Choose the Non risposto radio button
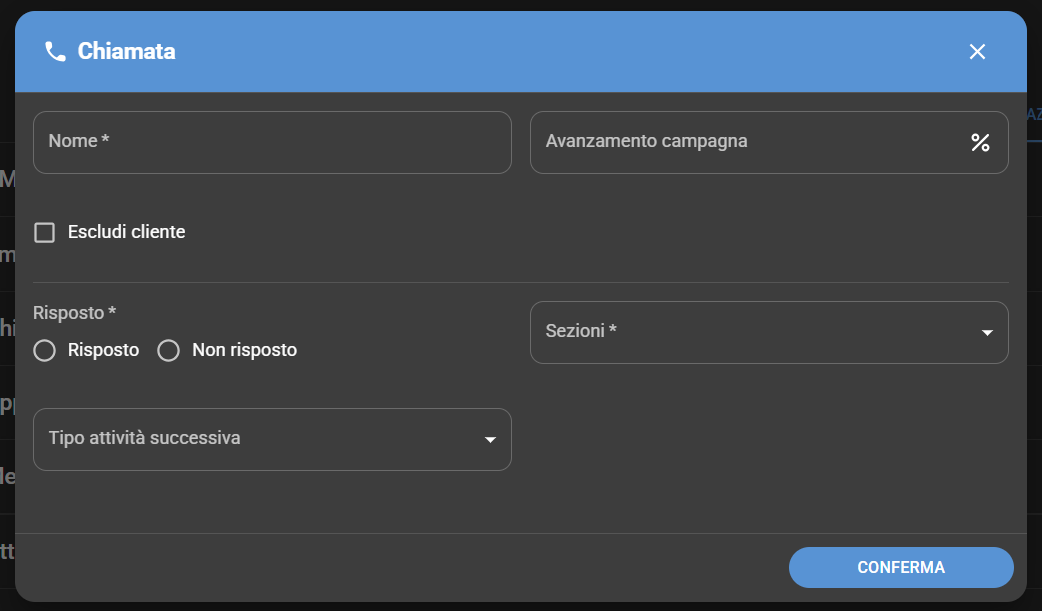Image resolution: width=1042 pixels, height=611 pixels. pos(169,350)
